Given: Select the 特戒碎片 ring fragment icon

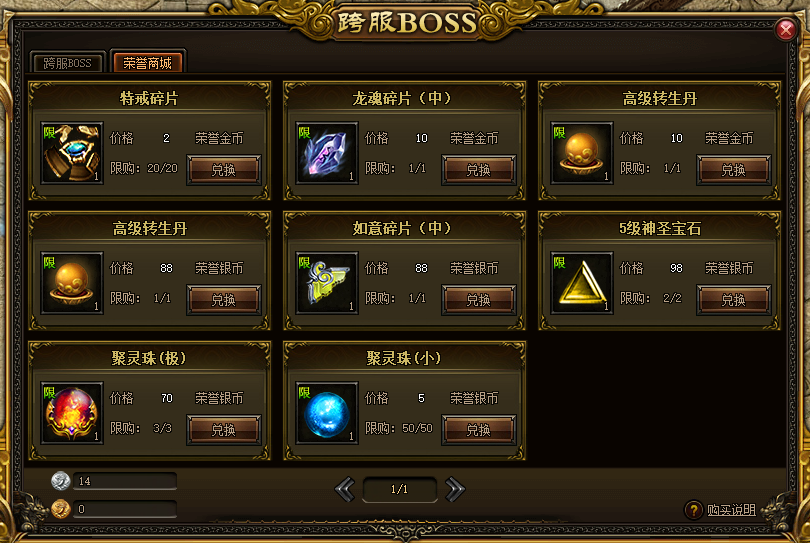Looking at the screenshot, I should [72, 153].
